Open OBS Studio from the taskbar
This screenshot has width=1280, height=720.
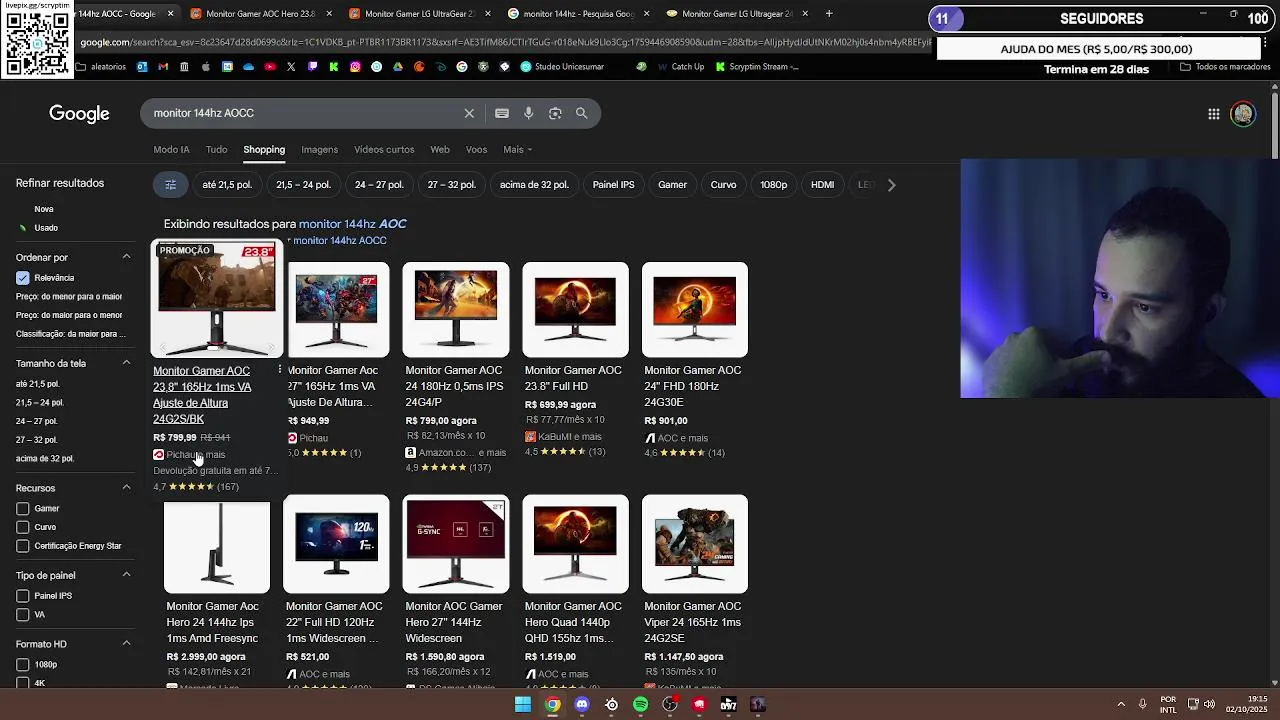[670, 705]
